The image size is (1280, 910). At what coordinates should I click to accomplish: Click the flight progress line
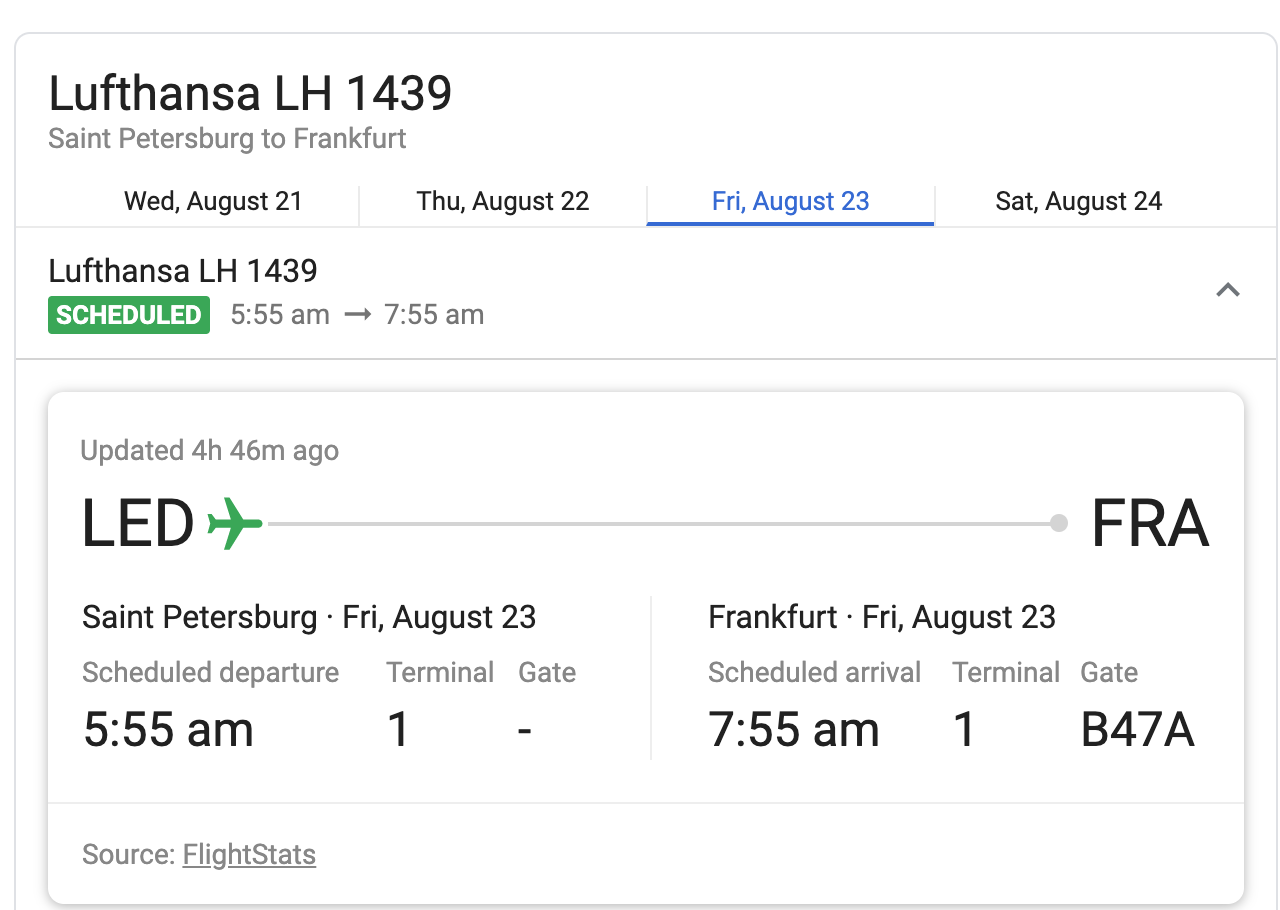coord(660,523)
